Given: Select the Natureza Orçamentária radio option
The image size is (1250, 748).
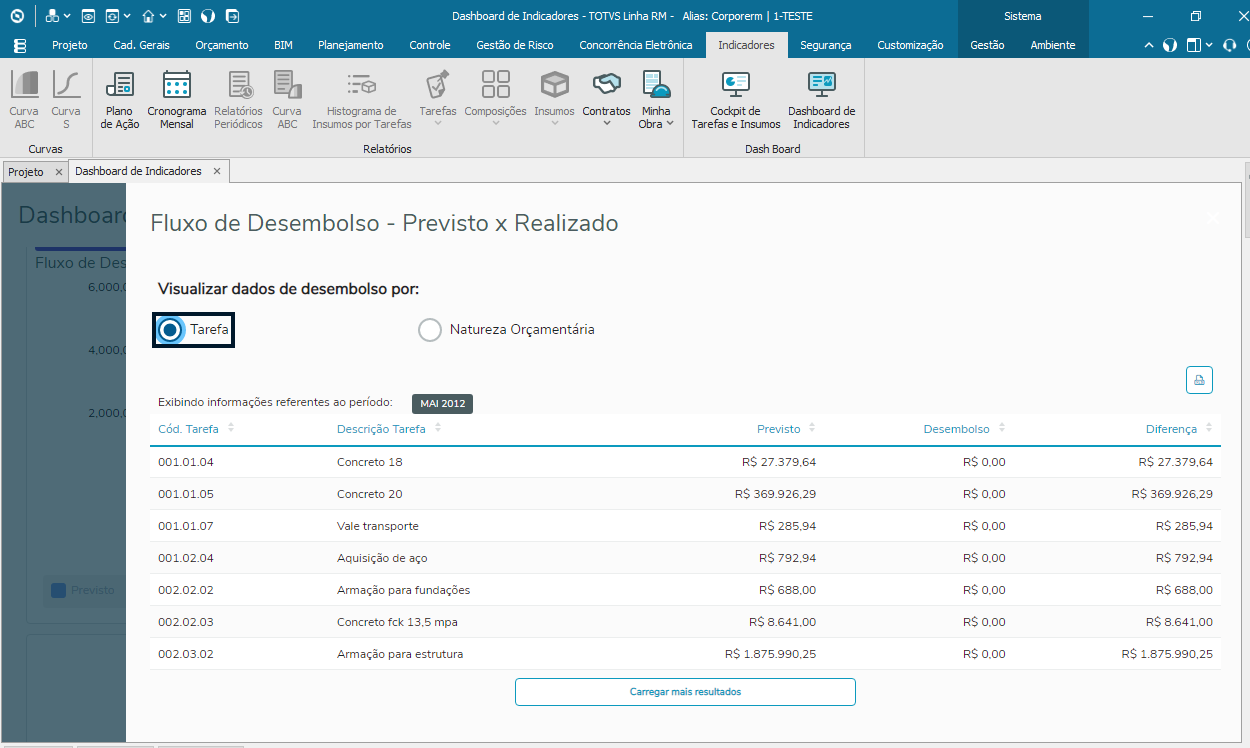Looking at the screenshot, I should point(430,329).
